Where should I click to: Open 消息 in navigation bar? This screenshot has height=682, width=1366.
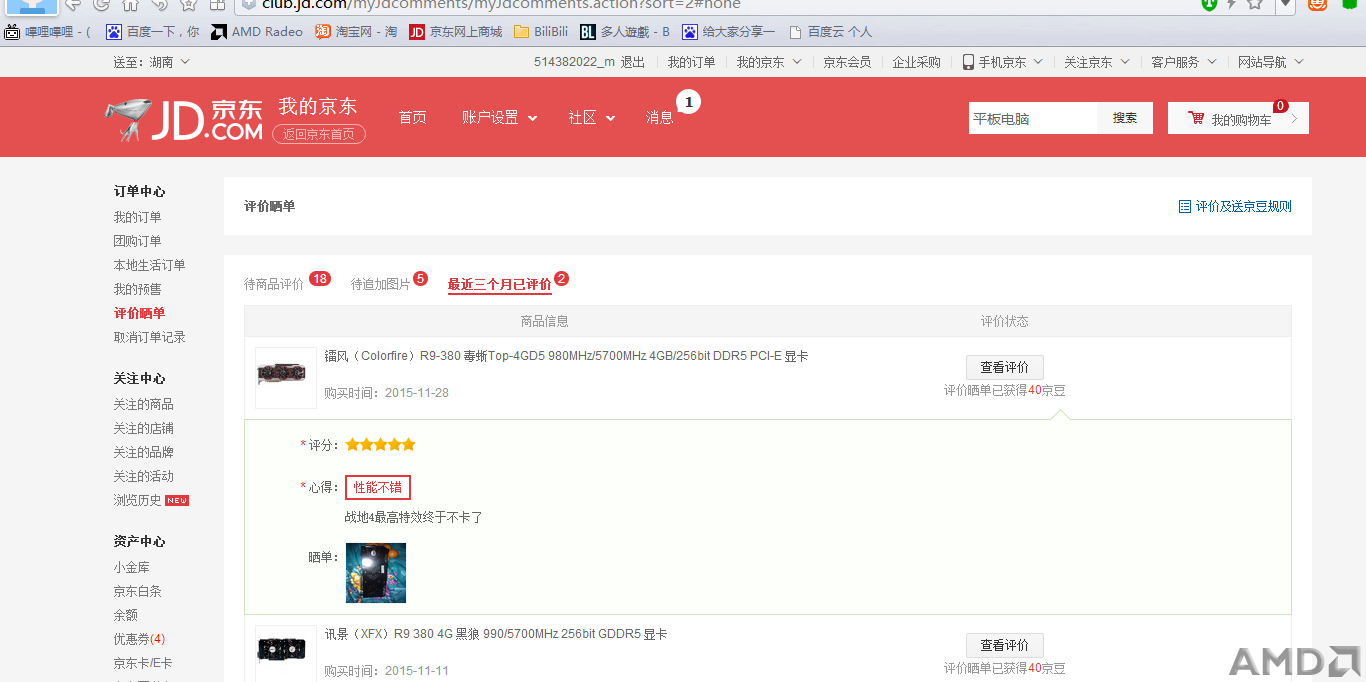click(x=660, y=118)
